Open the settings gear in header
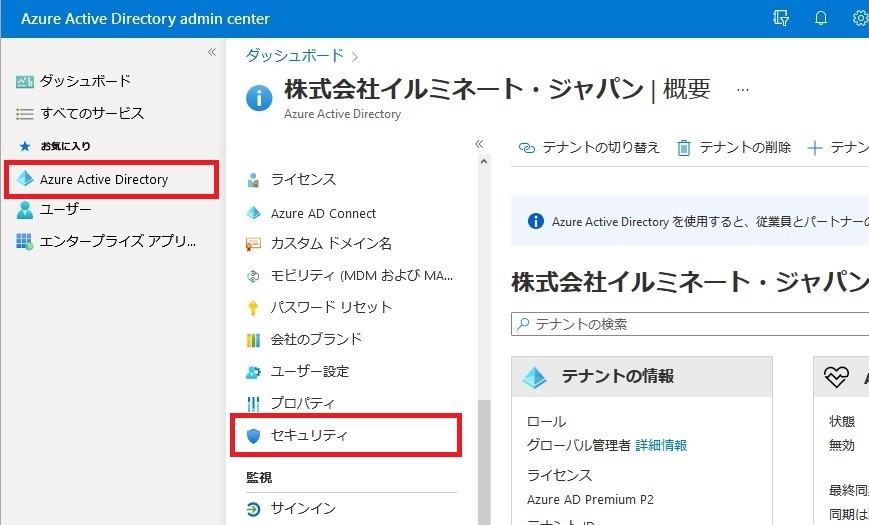The image size is (869, 525). (x=861, y=18)
